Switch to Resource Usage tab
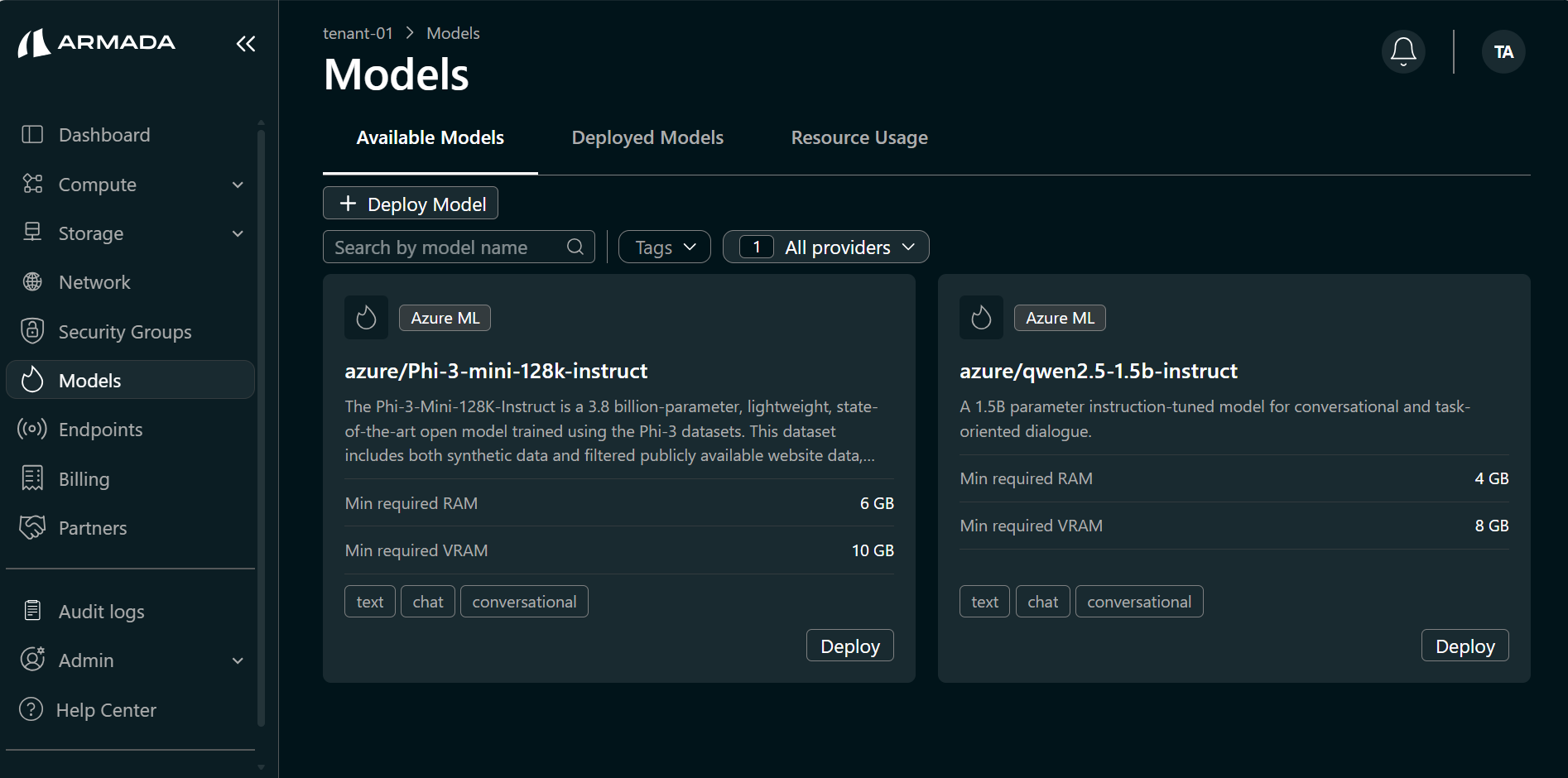This screenshot has height=778, width=1568. pos(859,137)
